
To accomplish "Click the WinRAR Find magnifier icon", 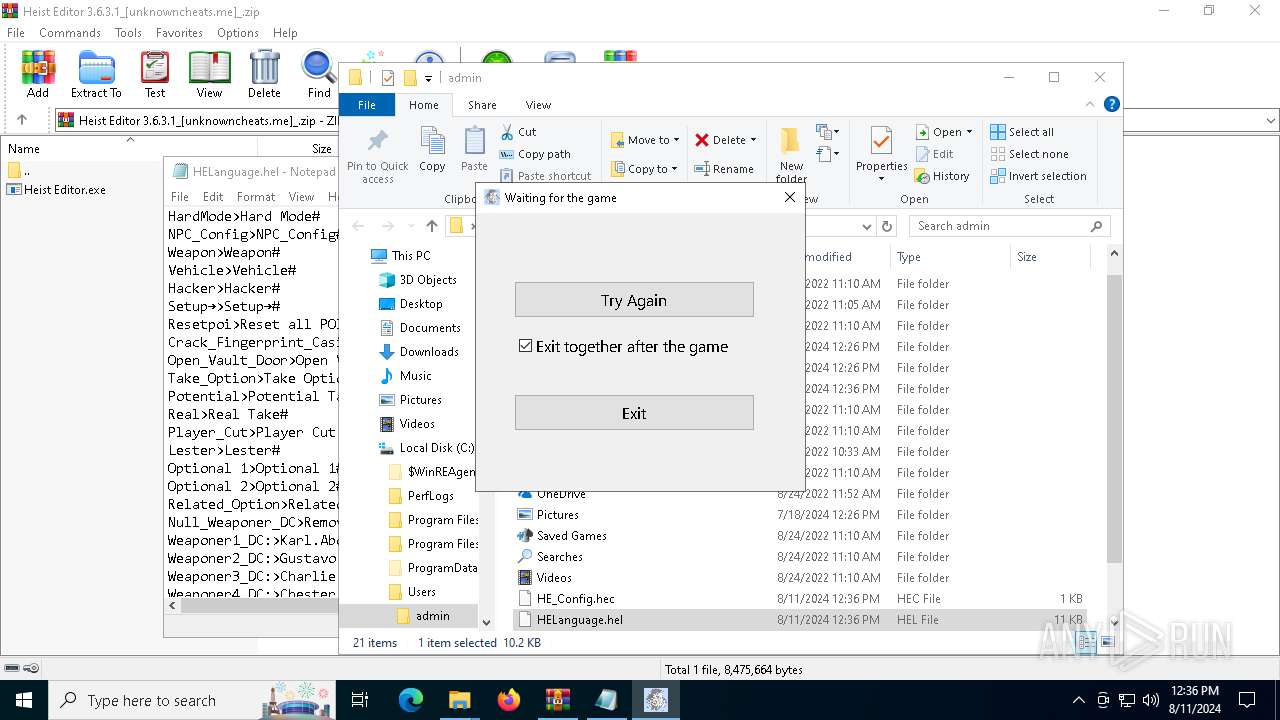I will (x=319, y=75).
